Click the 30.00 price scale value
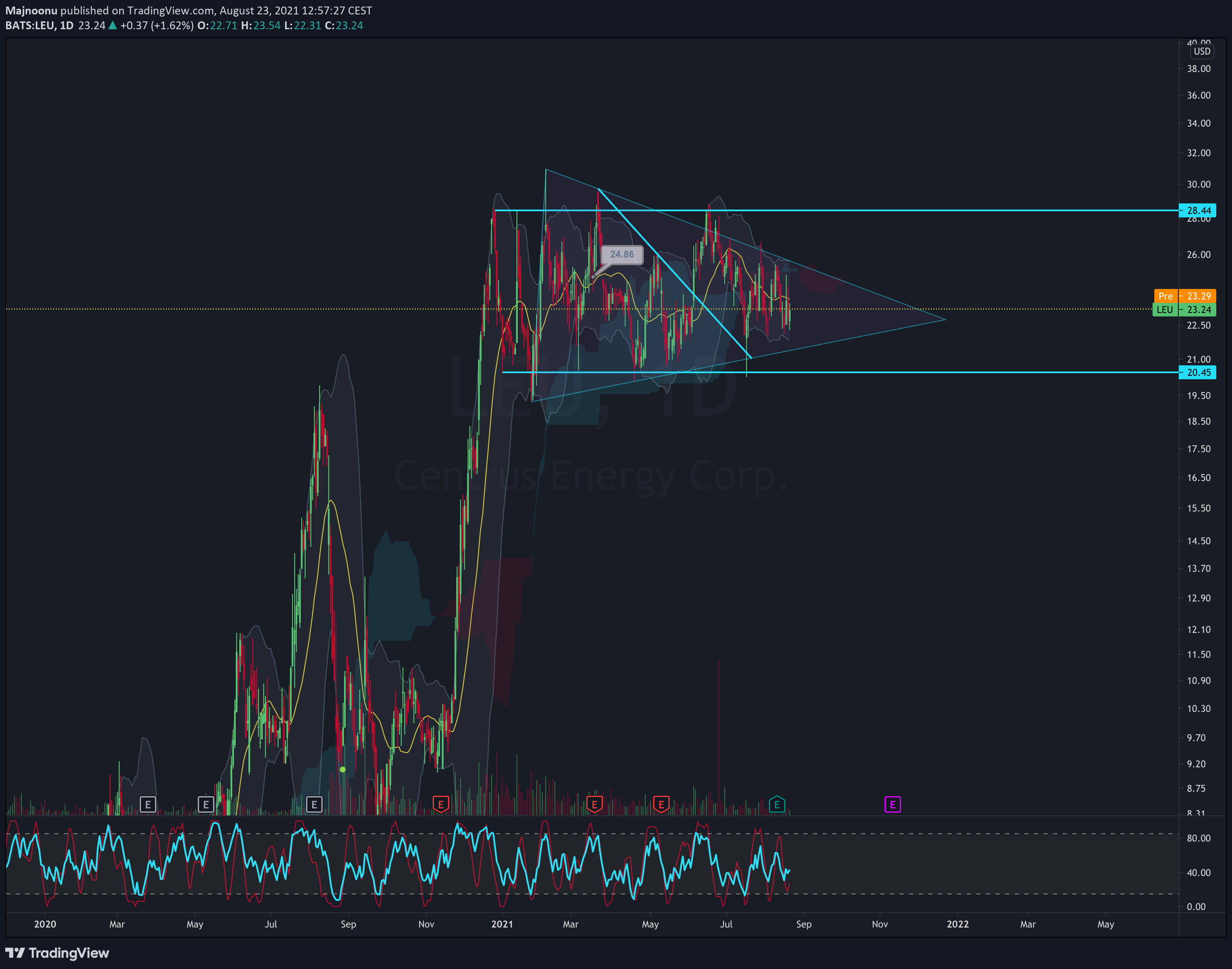The image size is (1232, 969). pyautogui.click(x=1198, y=184)
